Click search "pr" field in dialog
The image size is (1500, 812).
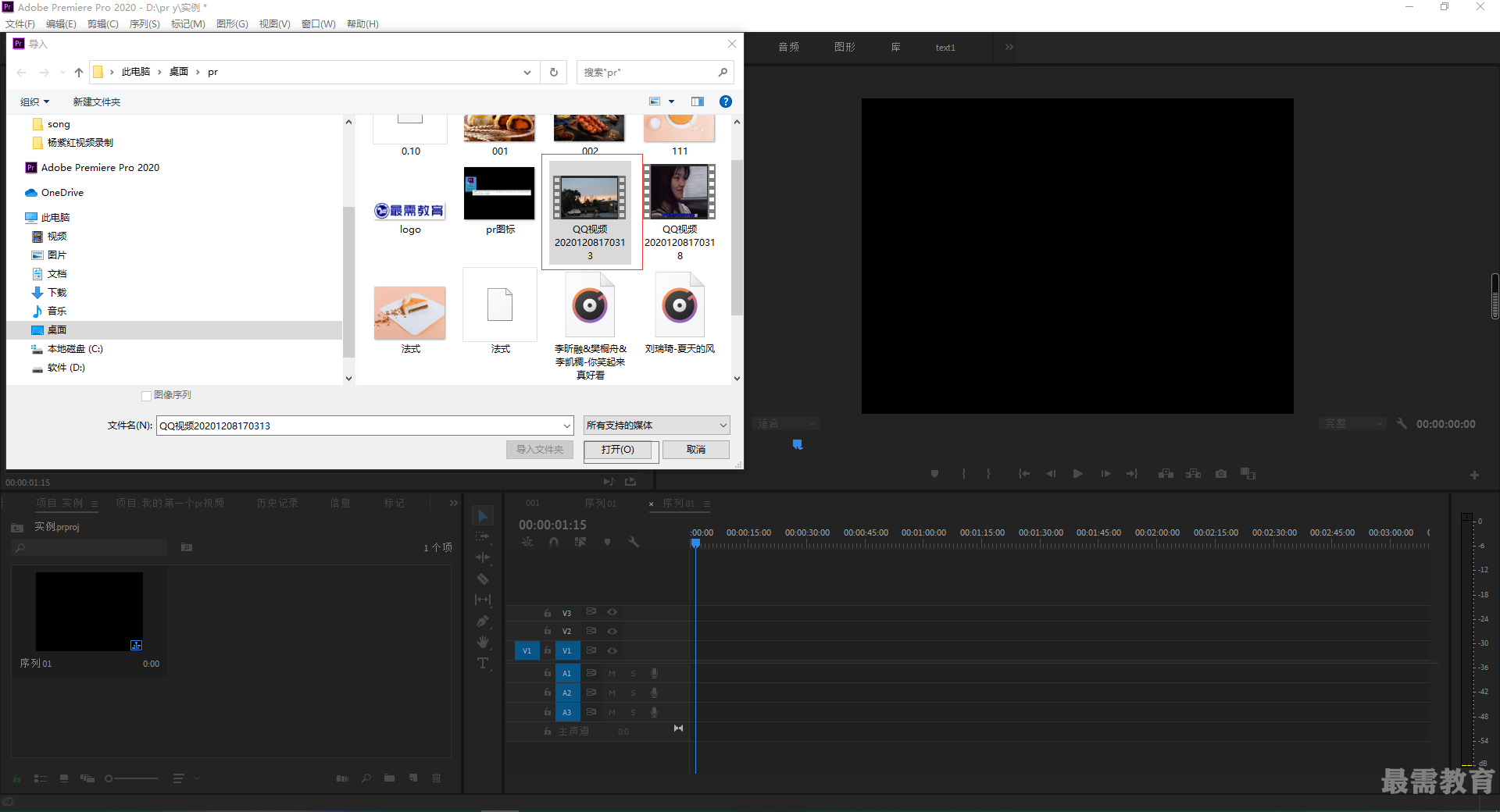[x=655, y=73]
